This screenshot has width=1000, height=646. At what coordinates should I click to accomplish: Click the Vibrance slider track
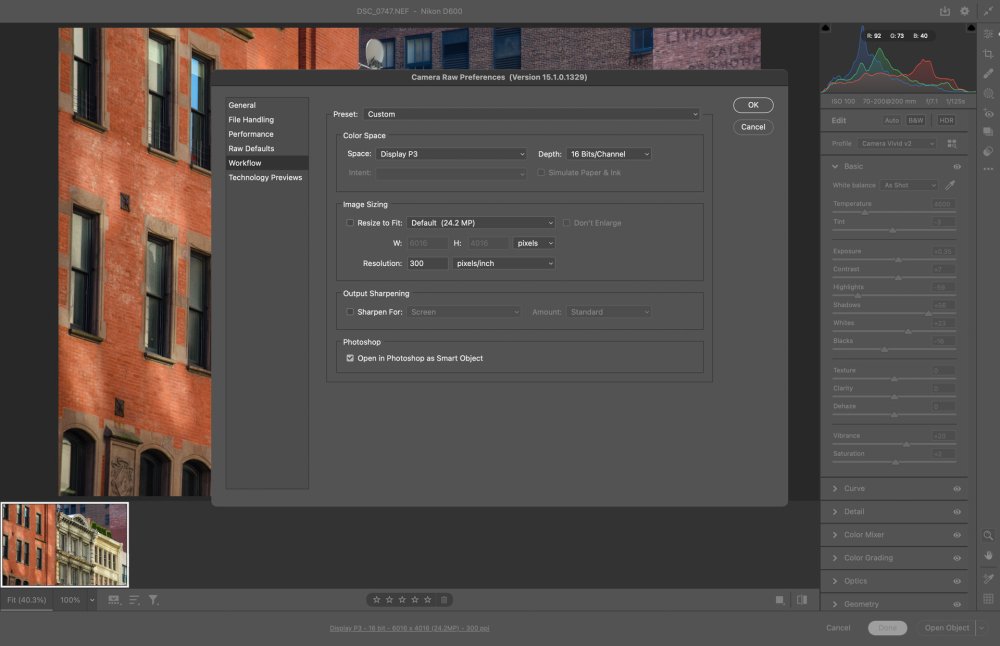tap(894, 444)
